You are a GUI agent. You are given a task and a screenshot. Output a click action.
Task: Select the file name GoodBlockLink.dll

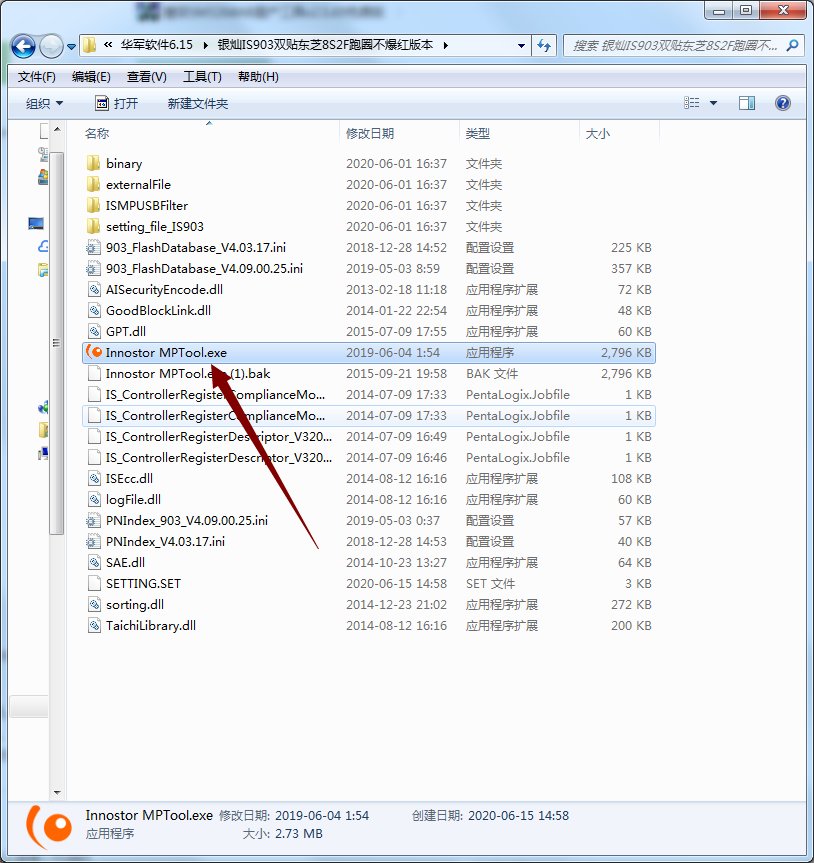(159, 310)
